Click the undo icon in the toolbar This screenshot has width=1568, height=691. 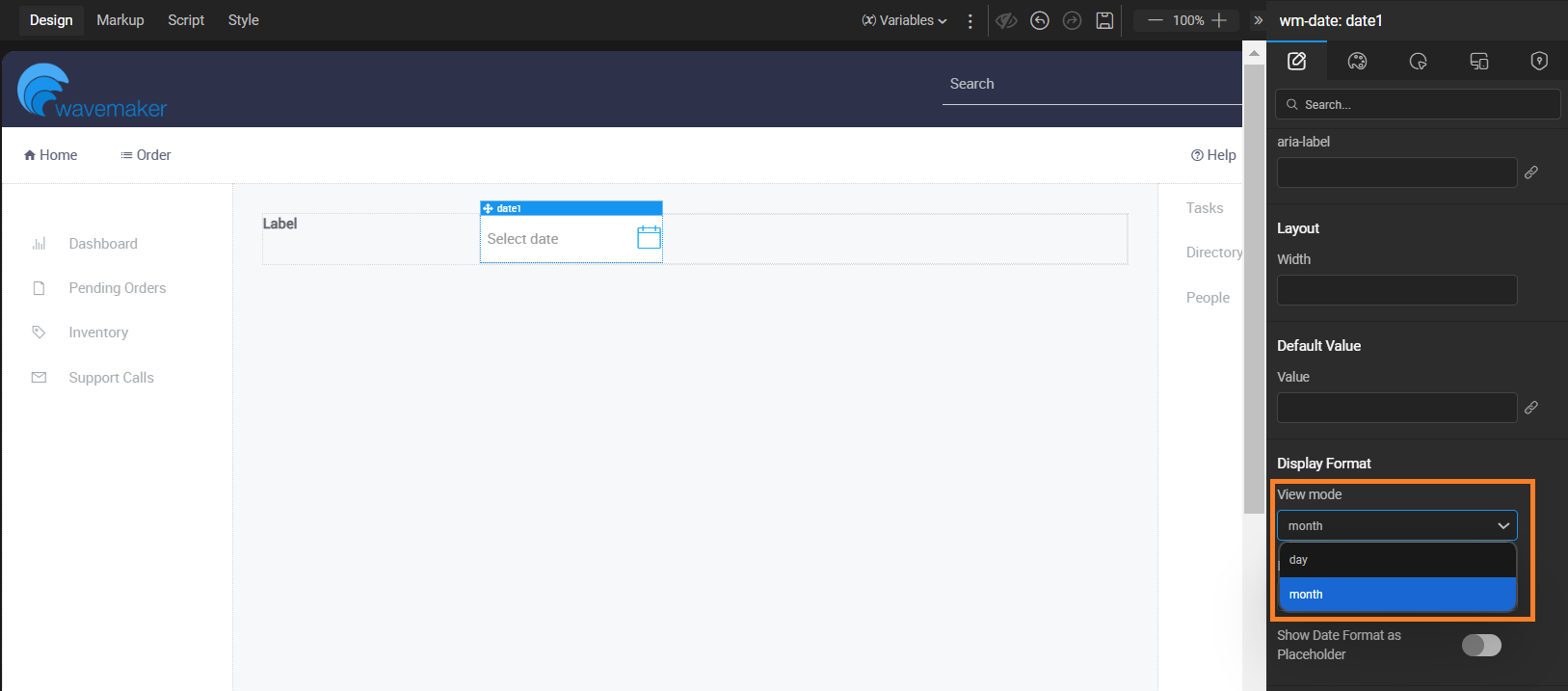pos(1039,20)
